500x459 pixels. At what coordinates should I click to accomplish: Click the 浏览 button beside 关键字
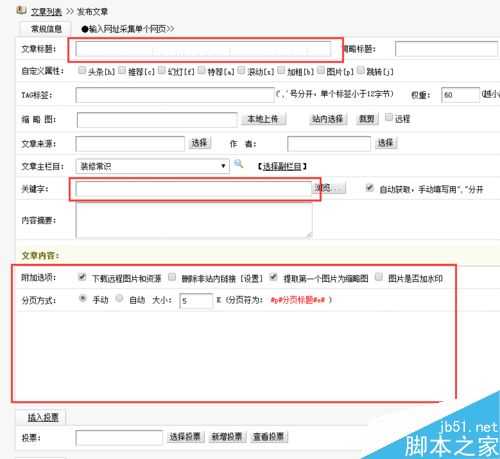[329, 188]
